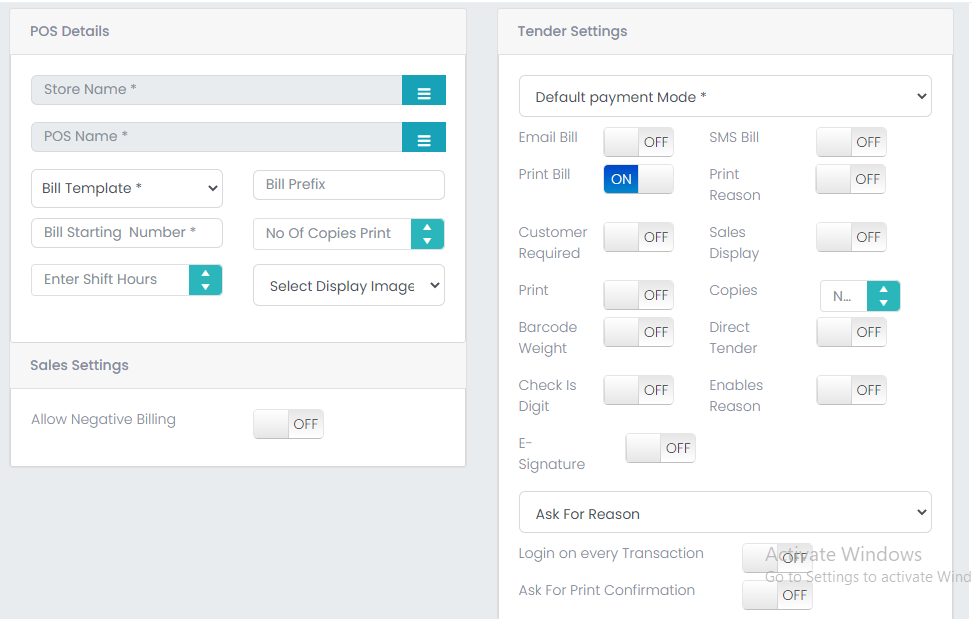
Task: Open the Bill Template dropdown
Action: (127, 189)
